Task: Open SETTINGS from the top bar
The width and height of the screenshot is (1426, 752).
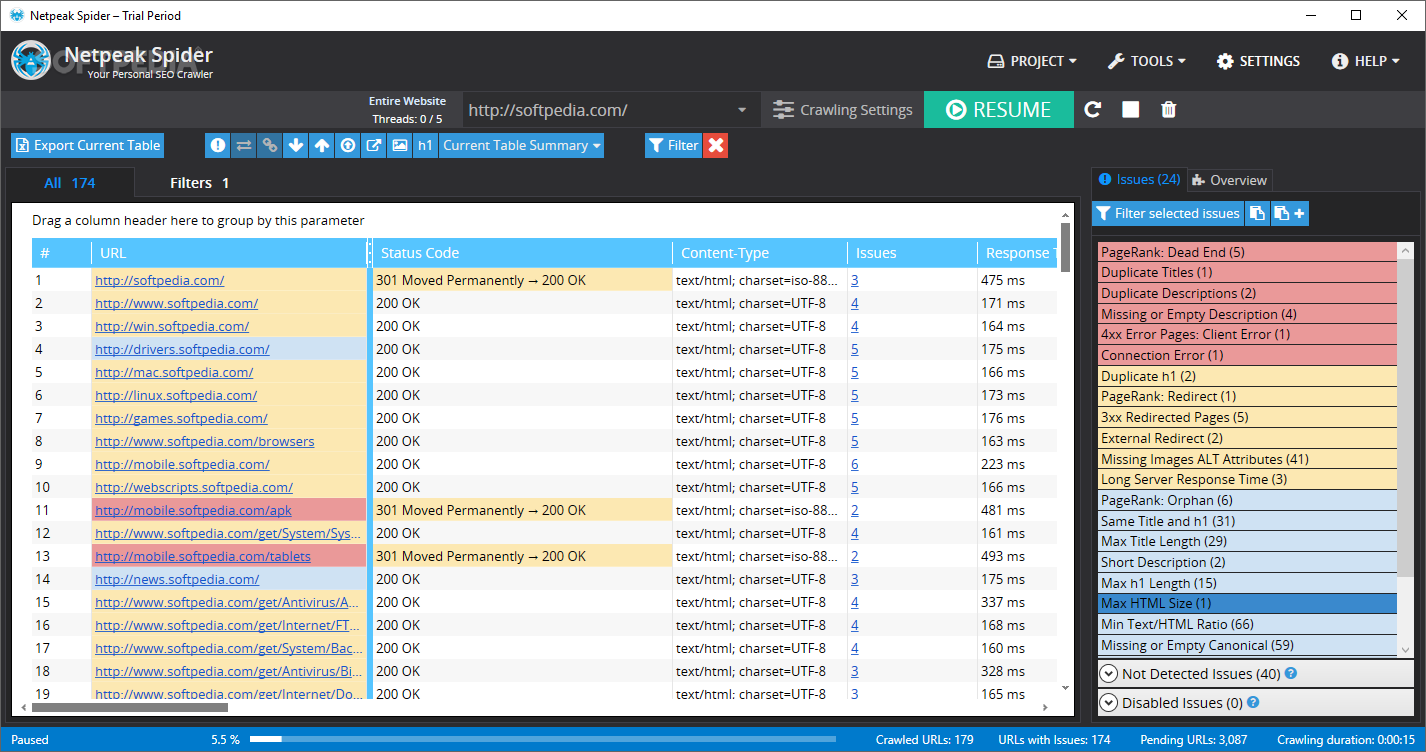Action: [x=1258, y=61]
